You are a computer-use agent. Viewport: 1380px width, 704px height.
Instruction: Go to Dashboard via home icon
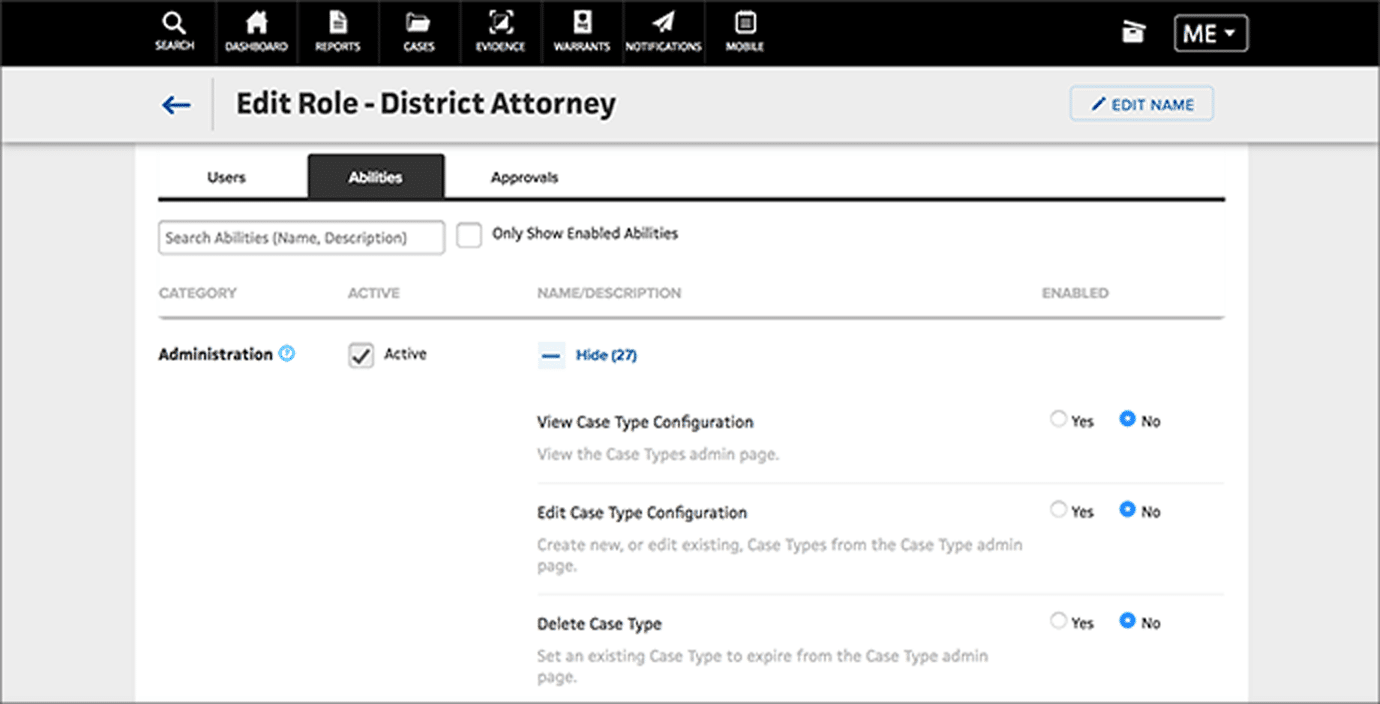[256, 32]
